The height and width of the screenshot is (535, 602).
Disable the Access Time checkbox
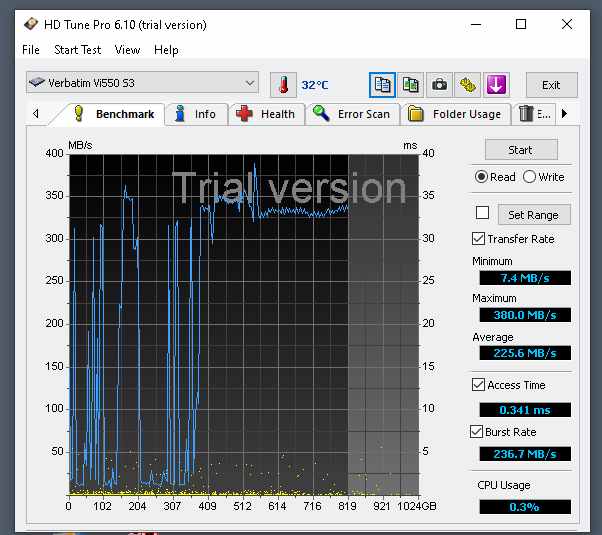coord(479,385)
